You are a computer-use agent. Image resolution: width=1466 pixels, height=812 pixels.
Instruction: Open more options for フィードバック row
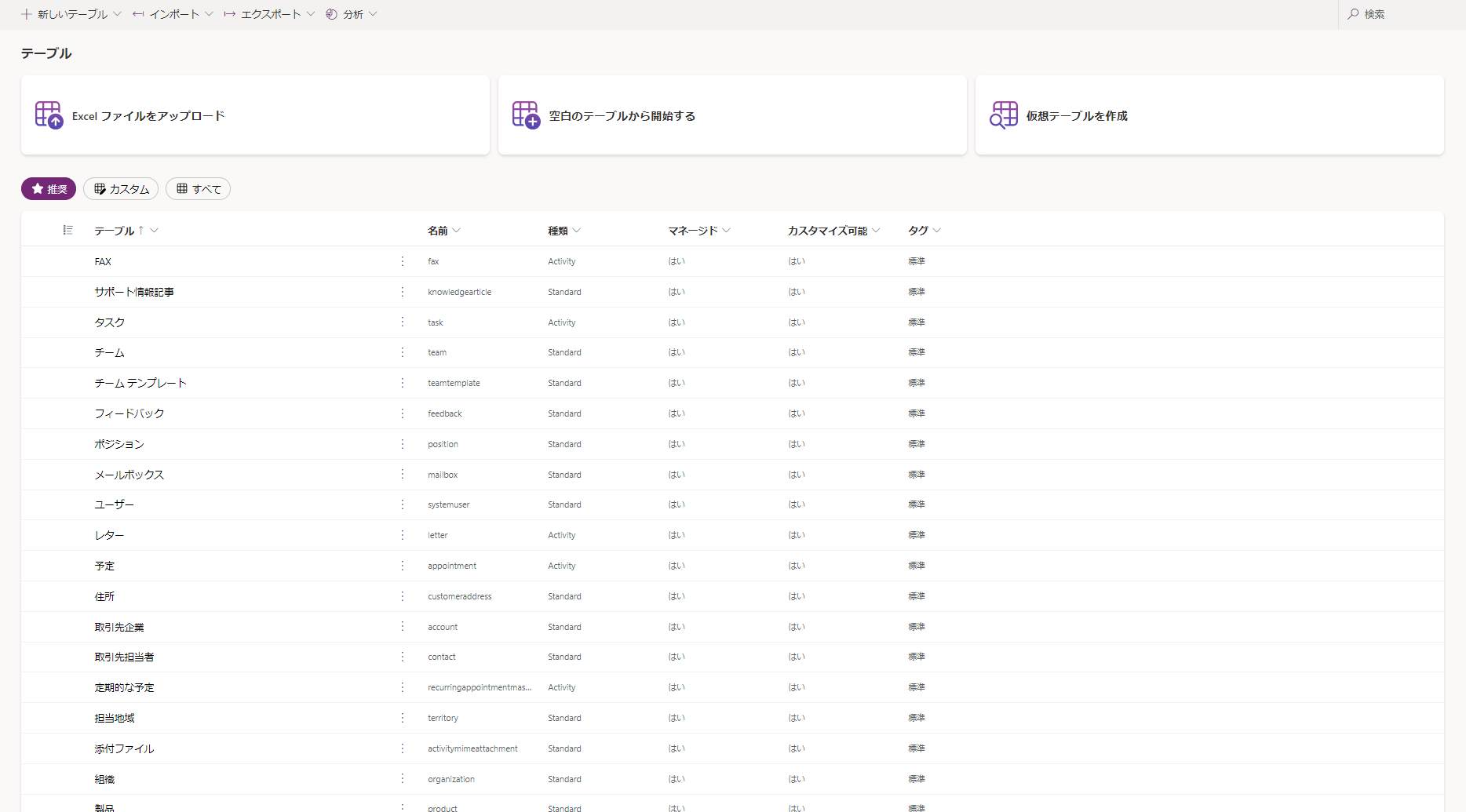(x=403, y=413)
